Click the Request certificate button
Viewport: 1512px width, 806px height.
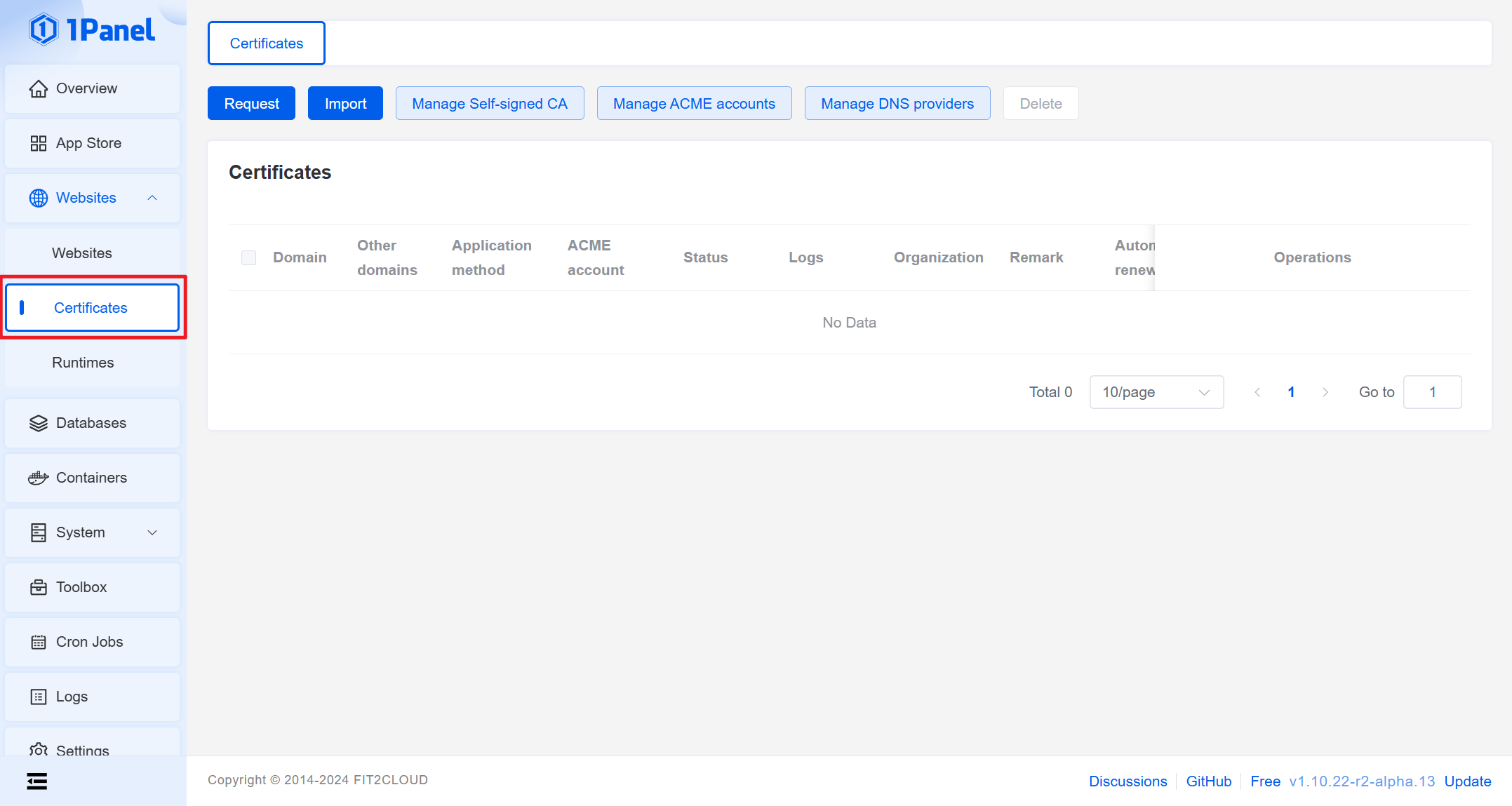(251, 104)
